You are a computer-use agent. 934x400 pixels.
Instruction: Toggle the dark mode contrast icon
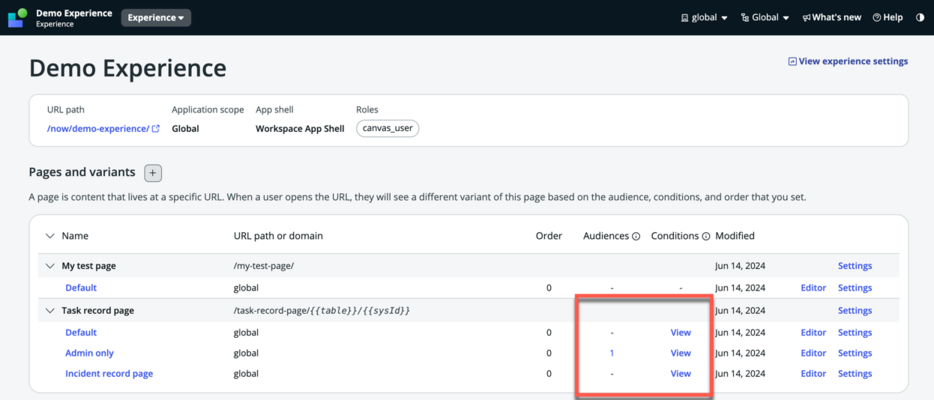920,18
